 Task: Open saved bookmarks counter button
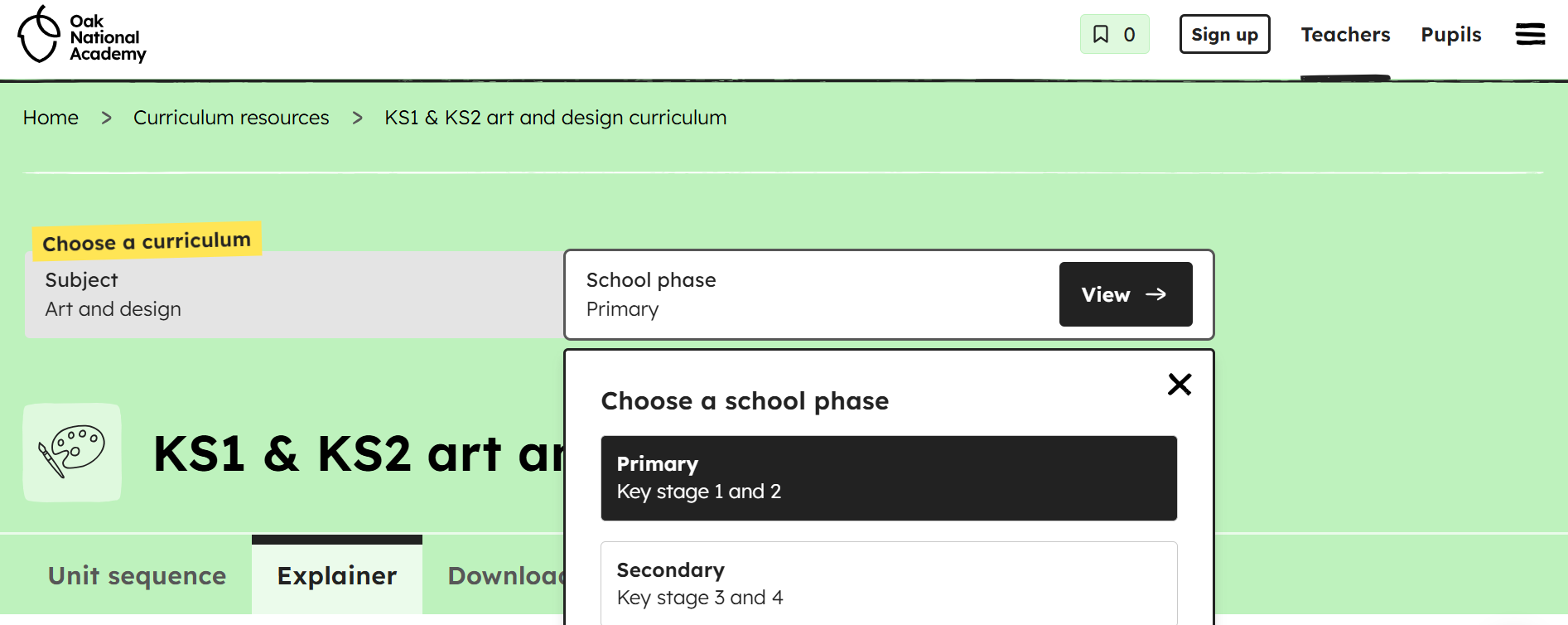1114,35
